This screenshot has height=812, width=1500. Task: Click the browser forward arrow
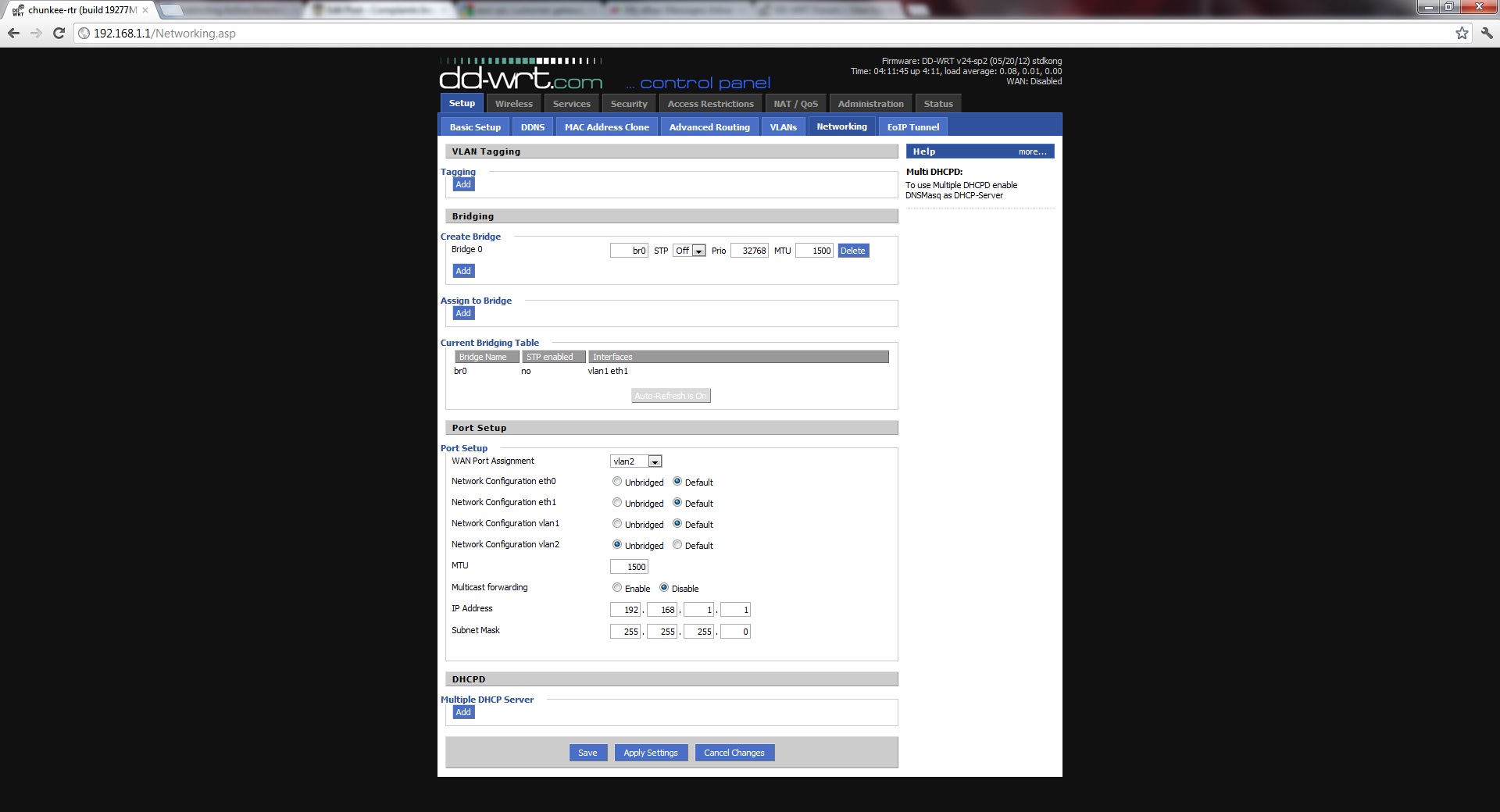36,34
